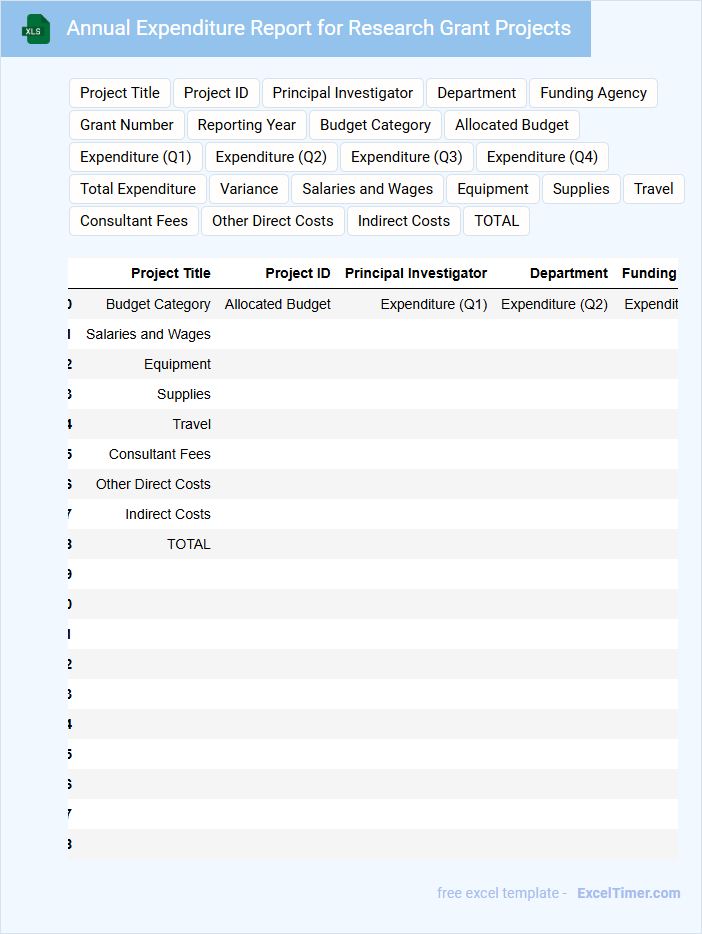Open the ExcelTimer.com link
702x934 pixels.
(629, 893)
